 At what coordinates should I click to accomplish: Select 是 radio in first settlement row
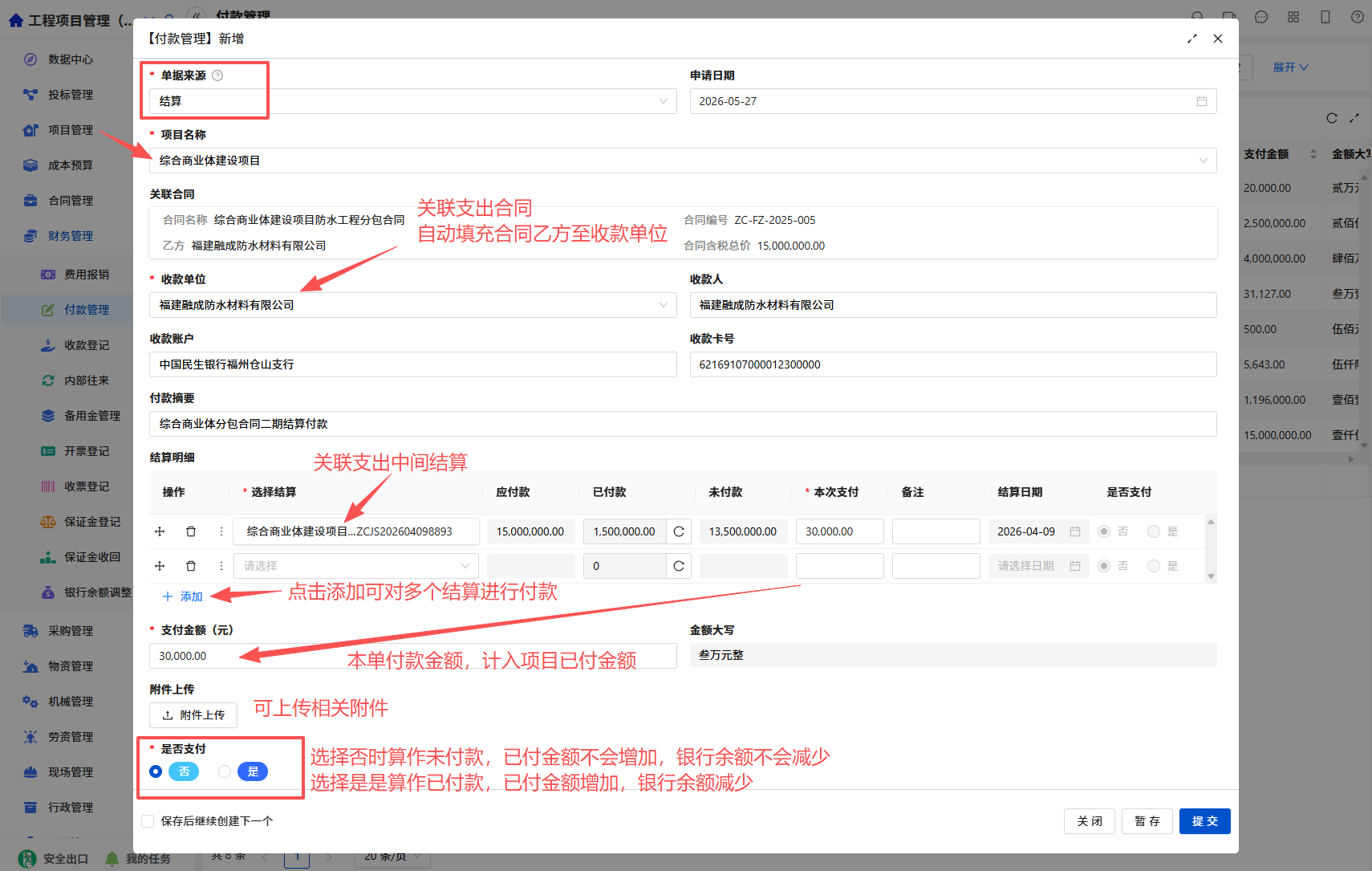click(x=1154, y=531)
